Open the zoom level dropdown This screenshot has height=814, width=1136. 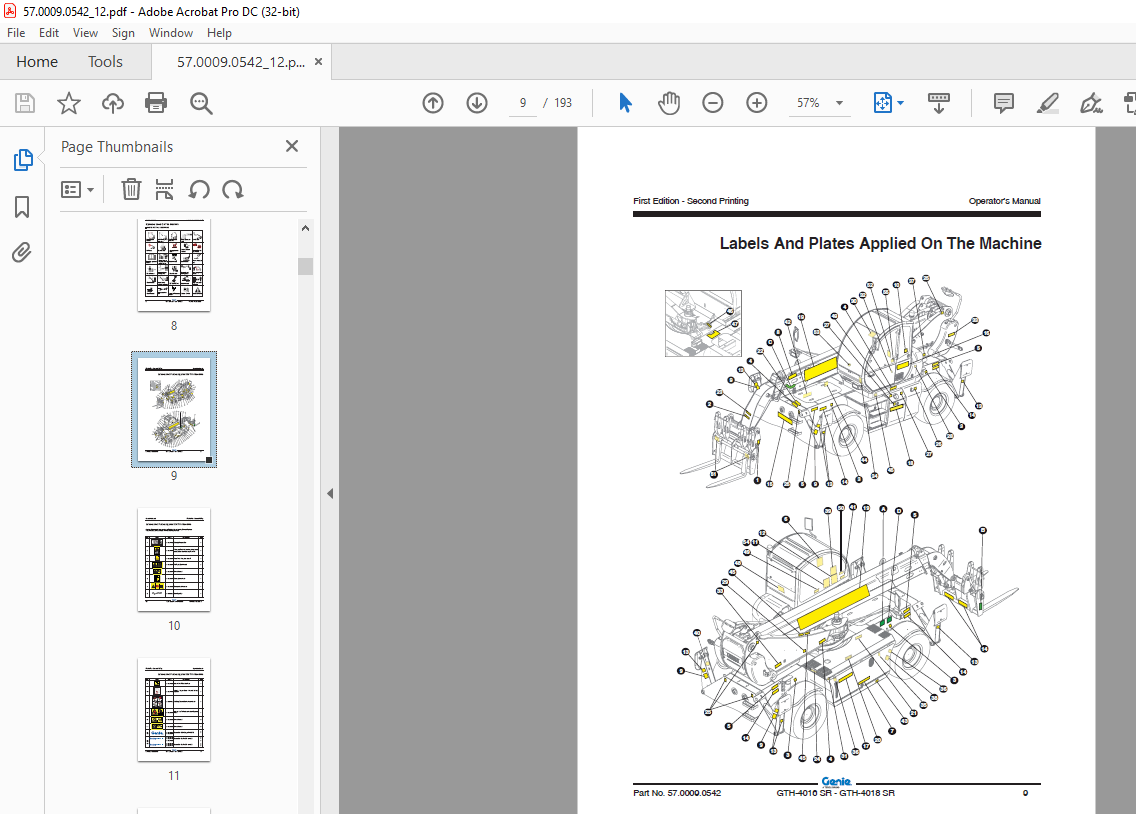pyautogui.click(x=840, y=103)
